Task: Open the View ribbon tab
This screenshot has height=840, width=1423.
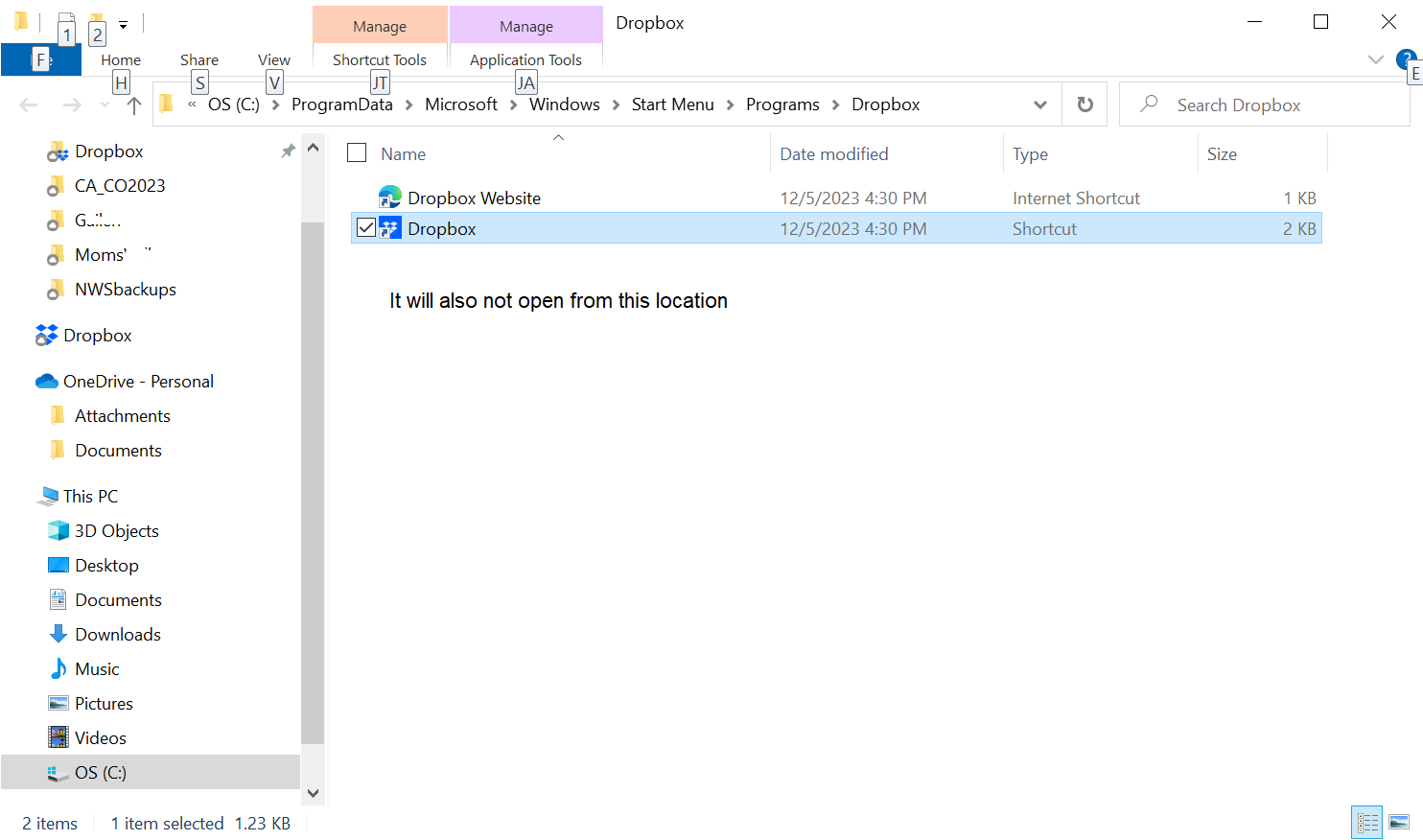Action: (274, 59)
